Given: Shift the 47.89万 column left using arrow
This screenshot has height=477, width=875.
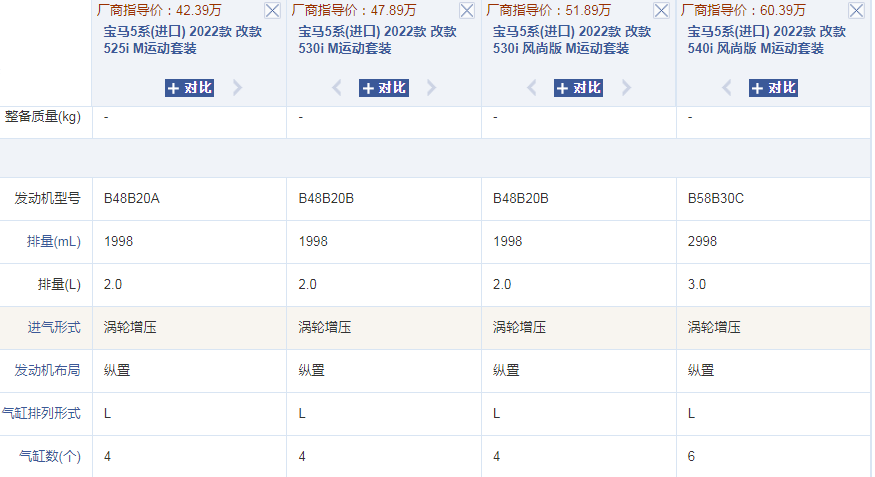Looking at the screenshot, I should click(338, 88).
